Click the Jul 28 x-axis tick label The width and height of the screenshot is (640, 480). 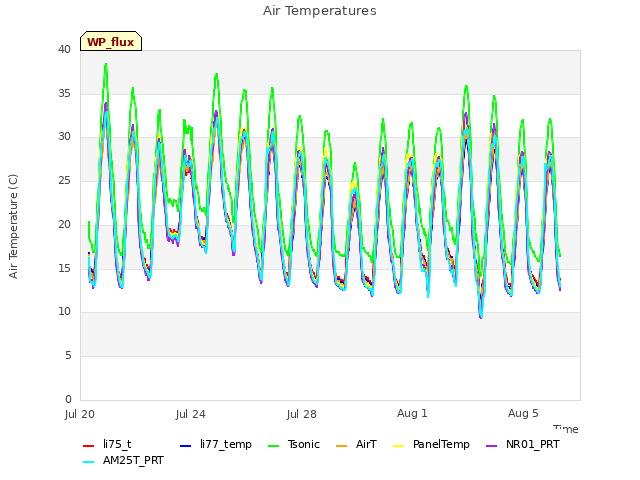coord(302,414)
